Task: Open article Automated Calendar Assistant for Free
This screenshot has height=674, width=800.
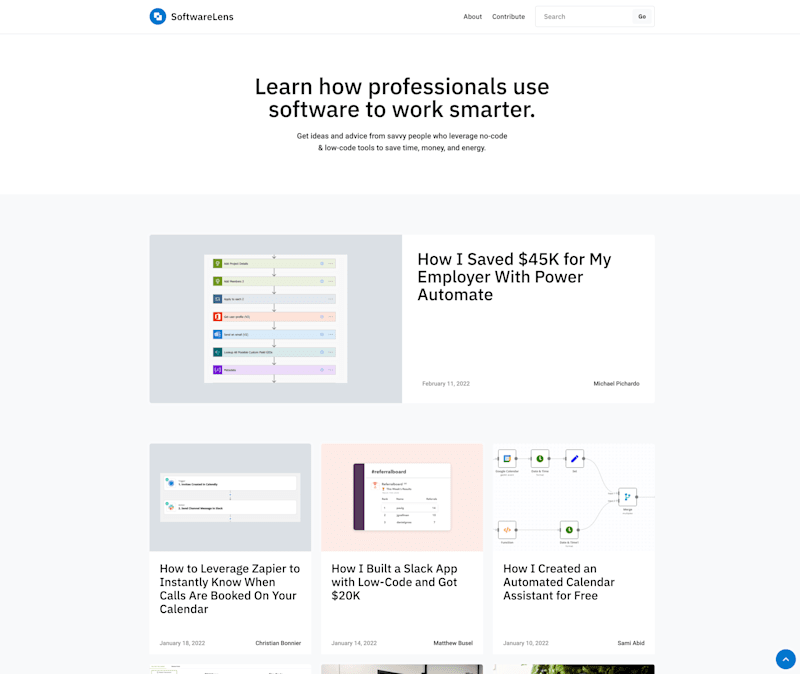Action: click(559, 582)
